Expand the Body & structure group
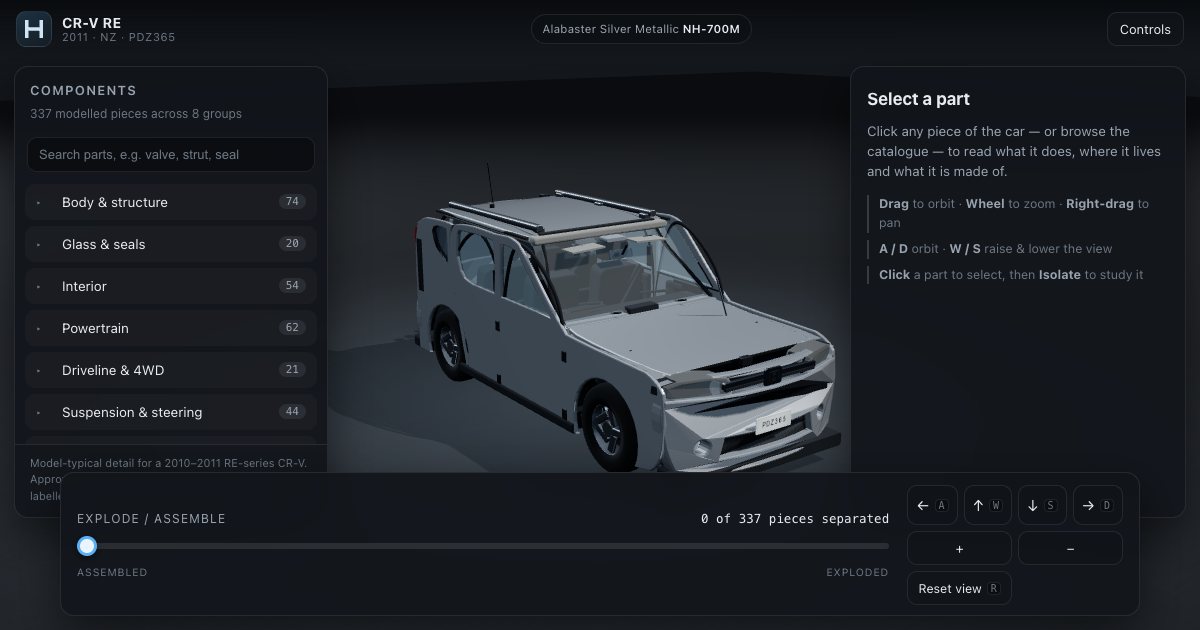Image resolution: width=1200 pixels, height=630 pixels. click(x=171, y=202)
